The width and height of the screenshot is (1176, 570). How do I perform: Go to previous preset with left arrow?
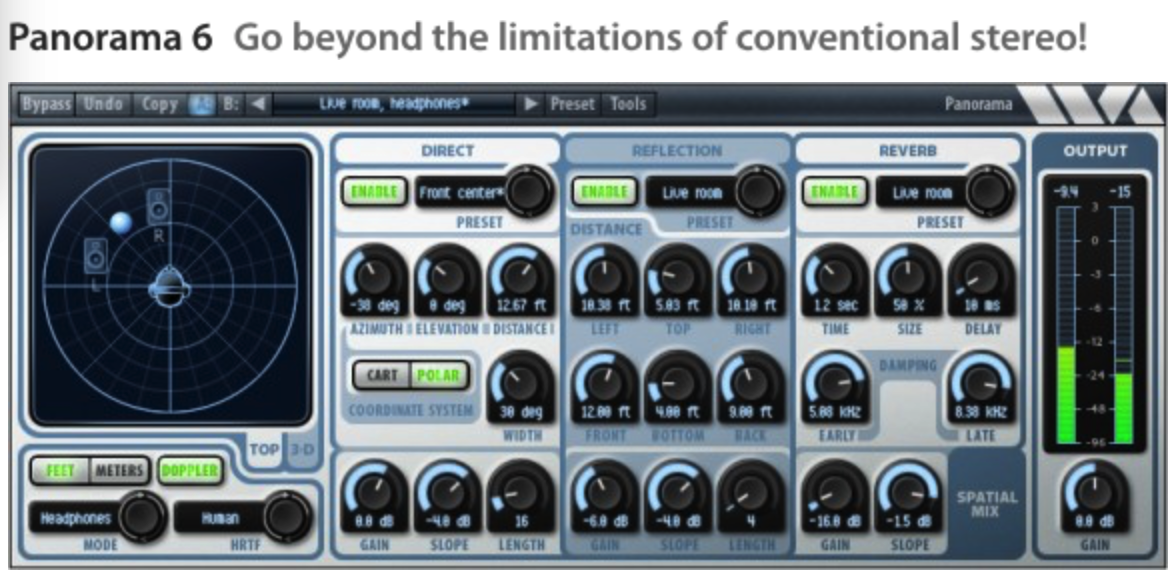click(x=257, y=104)
